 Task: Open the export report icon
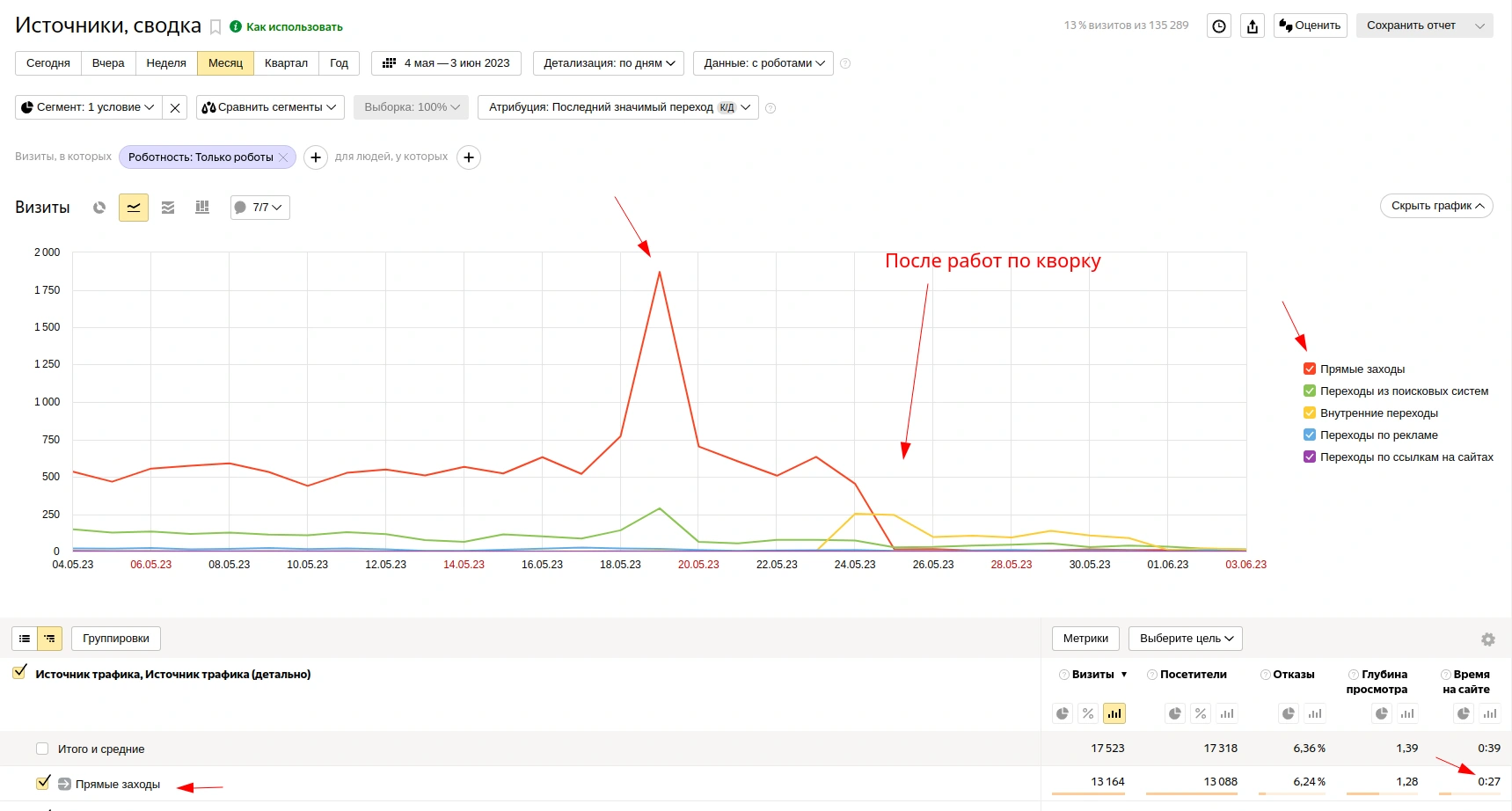click(x=1253, y=26)
